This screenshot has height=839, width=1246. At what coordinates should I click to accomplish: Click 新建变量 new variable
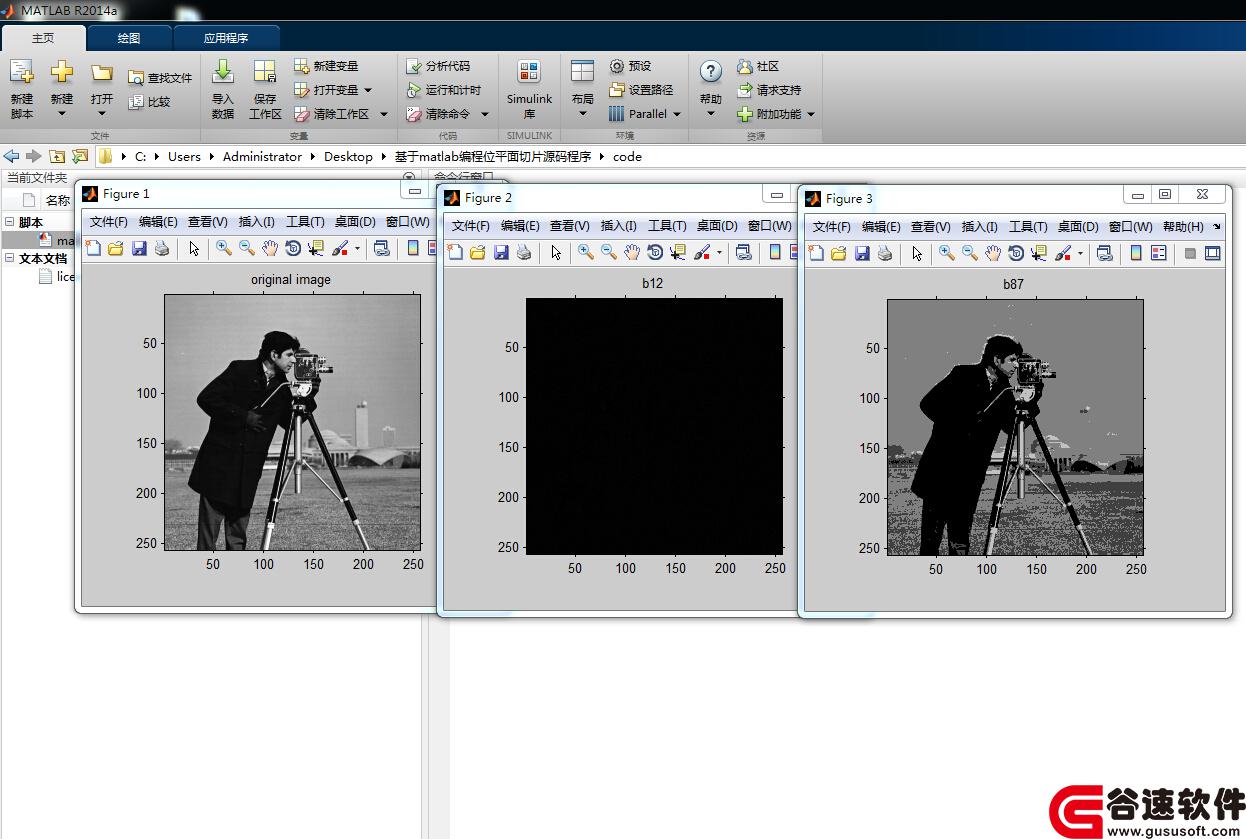coord(326,66)
